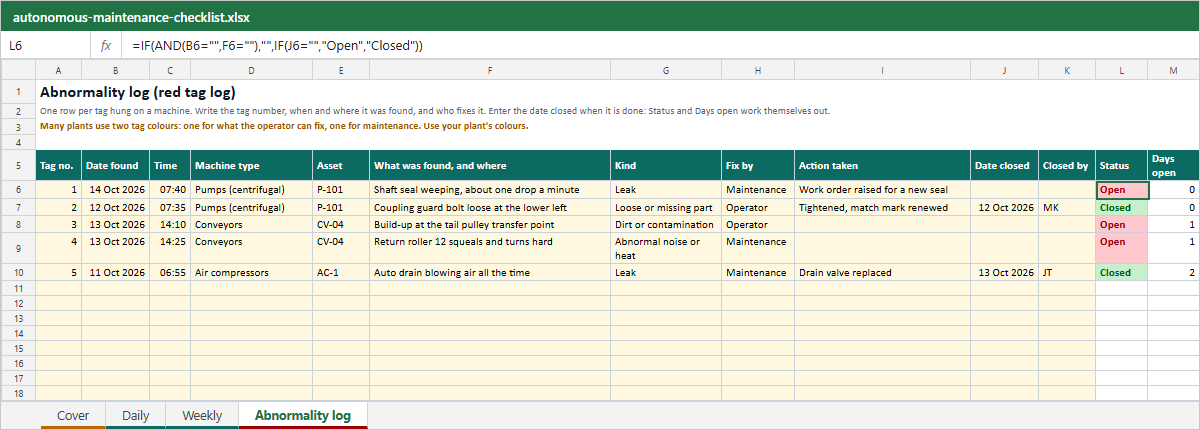Click the 'Dirt or contamination' kind cell
1200x430 pixels.
pos(666,225)
